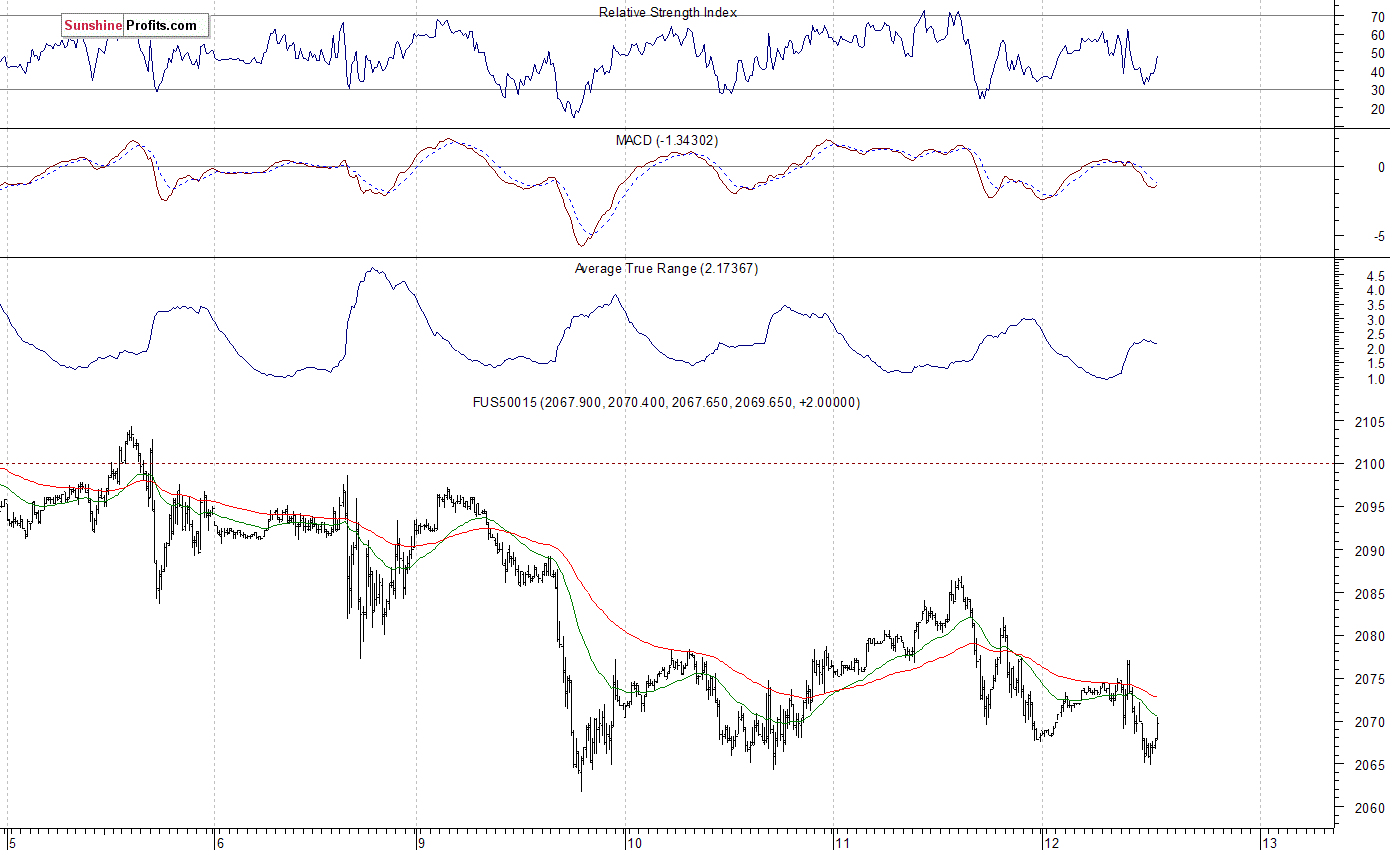1390x850 pixels.
Task: Click the 30 label on RSI axis
Action: pyautogui.click(x=1377, y=90)
